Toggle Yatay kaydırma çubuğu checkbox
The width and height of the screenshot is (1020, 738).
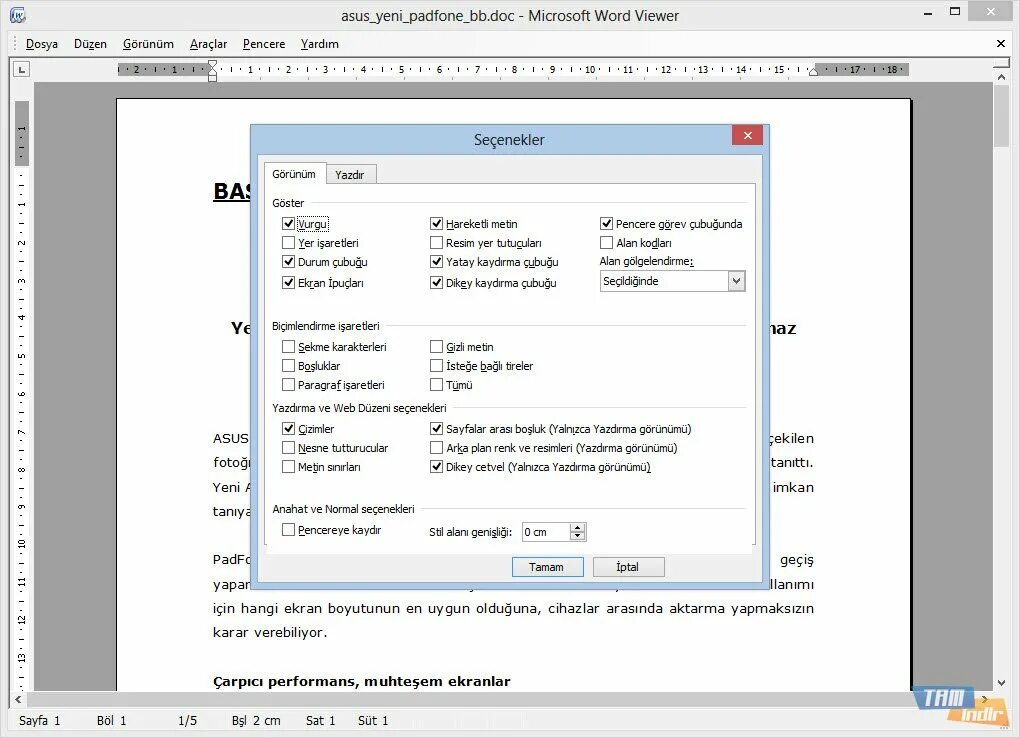pos(436,262)
